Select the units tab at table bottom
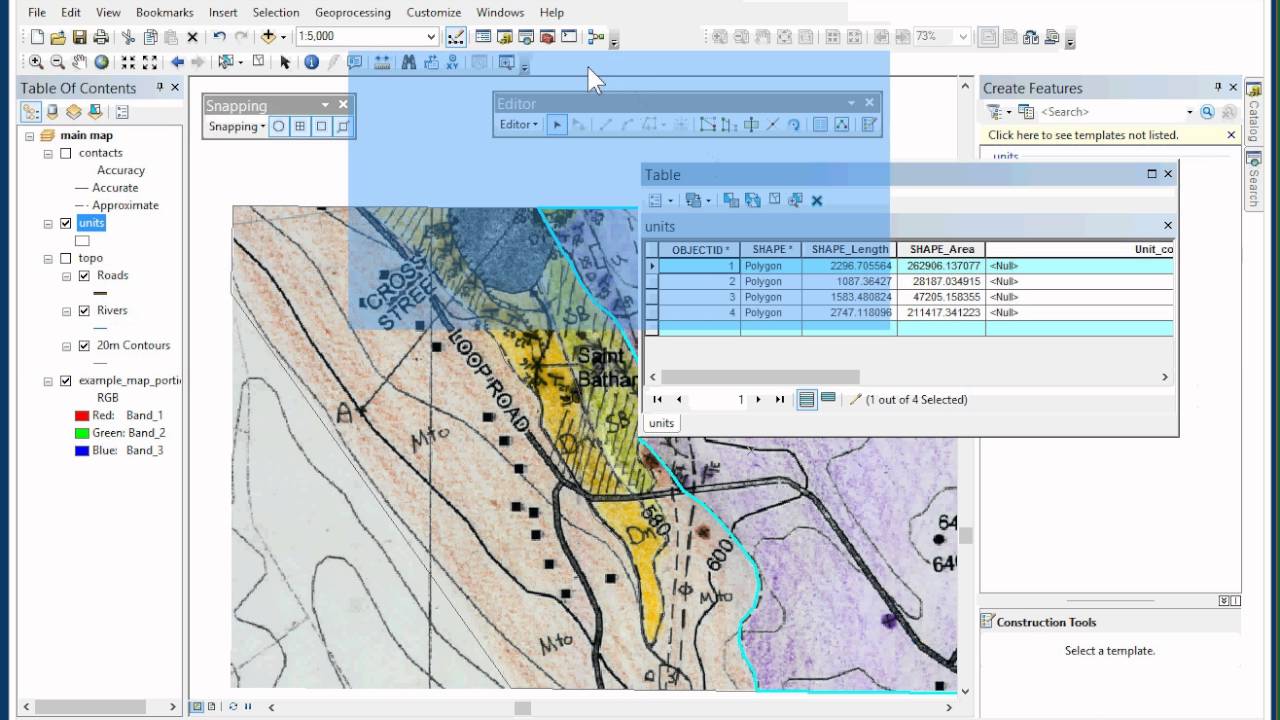Screen dimensions: 1280x720 coord(661,423)
